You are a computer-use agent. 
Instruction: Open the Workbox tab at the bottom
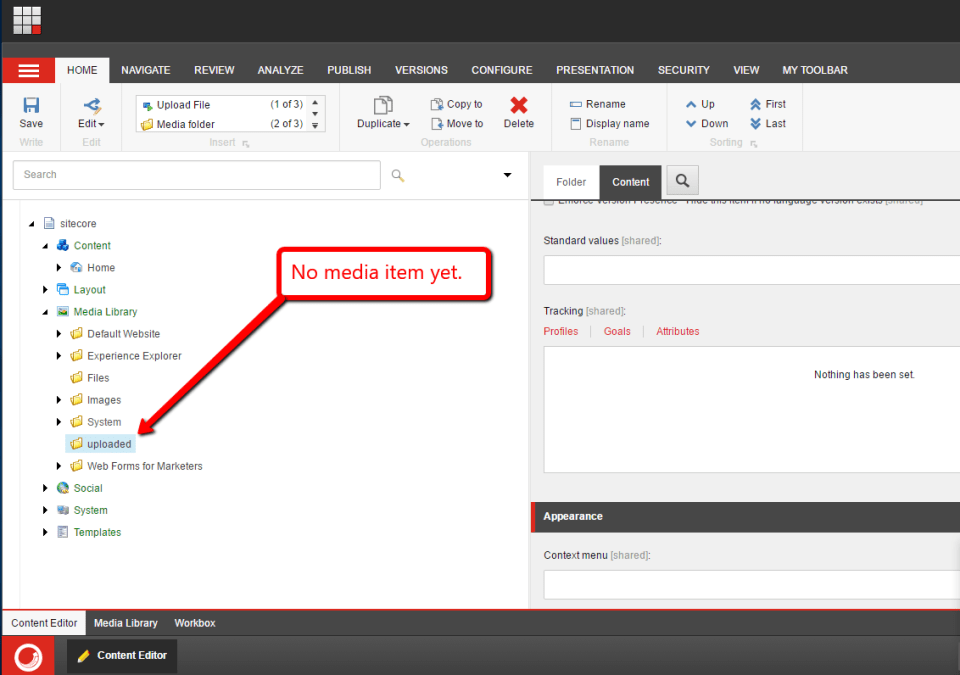click(194, 622)
